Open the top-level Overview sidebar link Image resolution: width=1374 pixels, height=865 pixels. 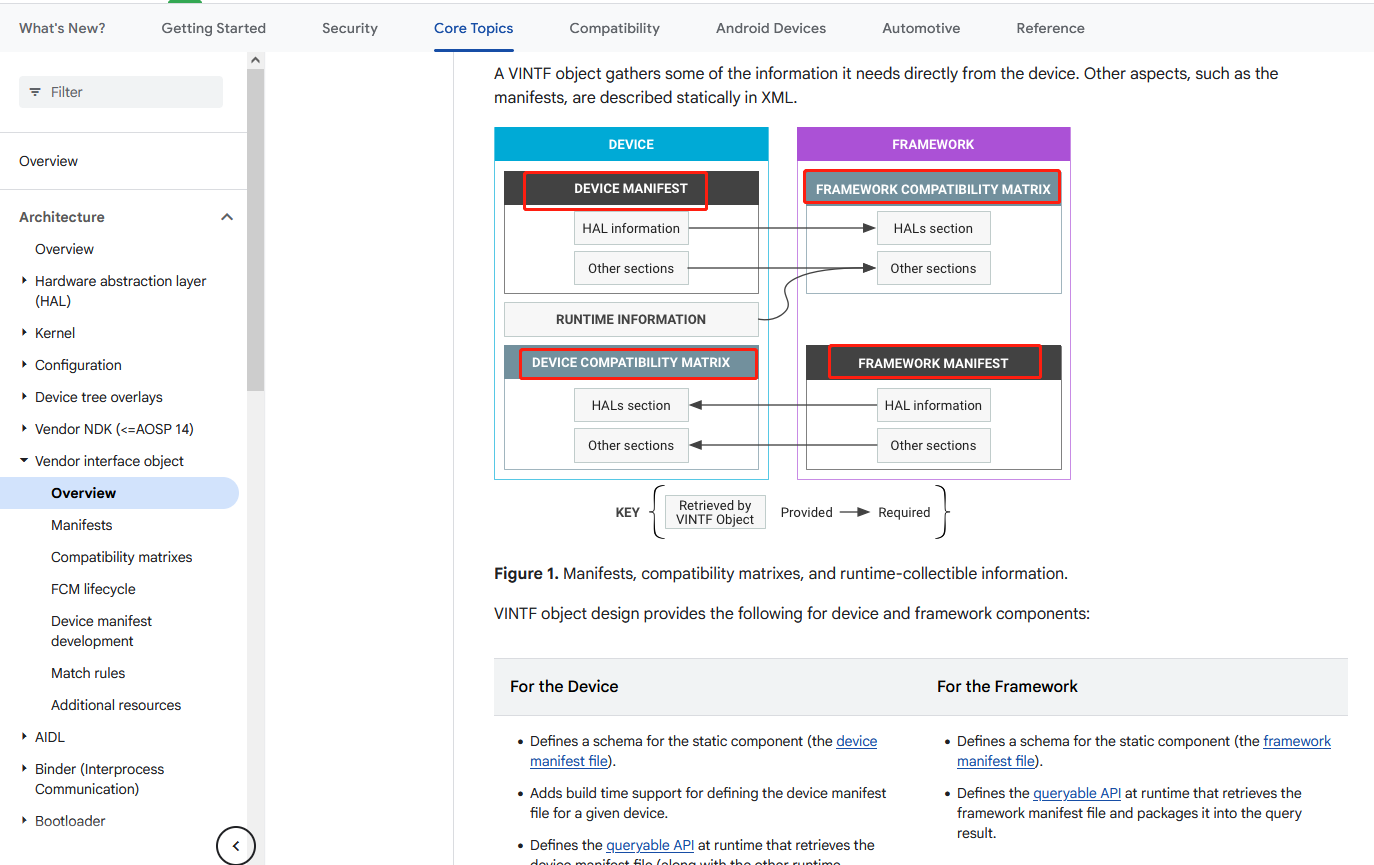coord(48,161)
